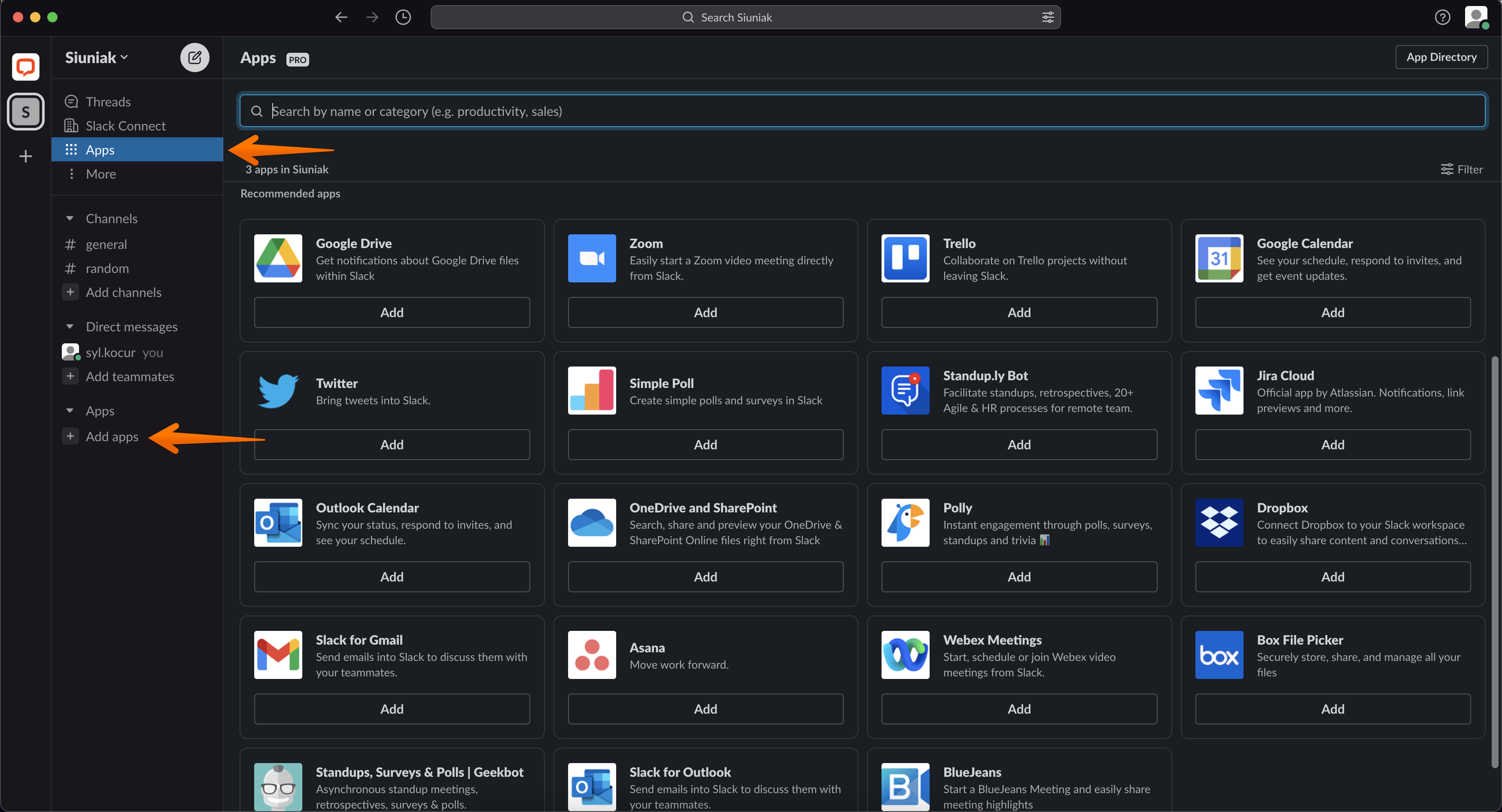Select the red chat workspace icon

click(26, 67)
